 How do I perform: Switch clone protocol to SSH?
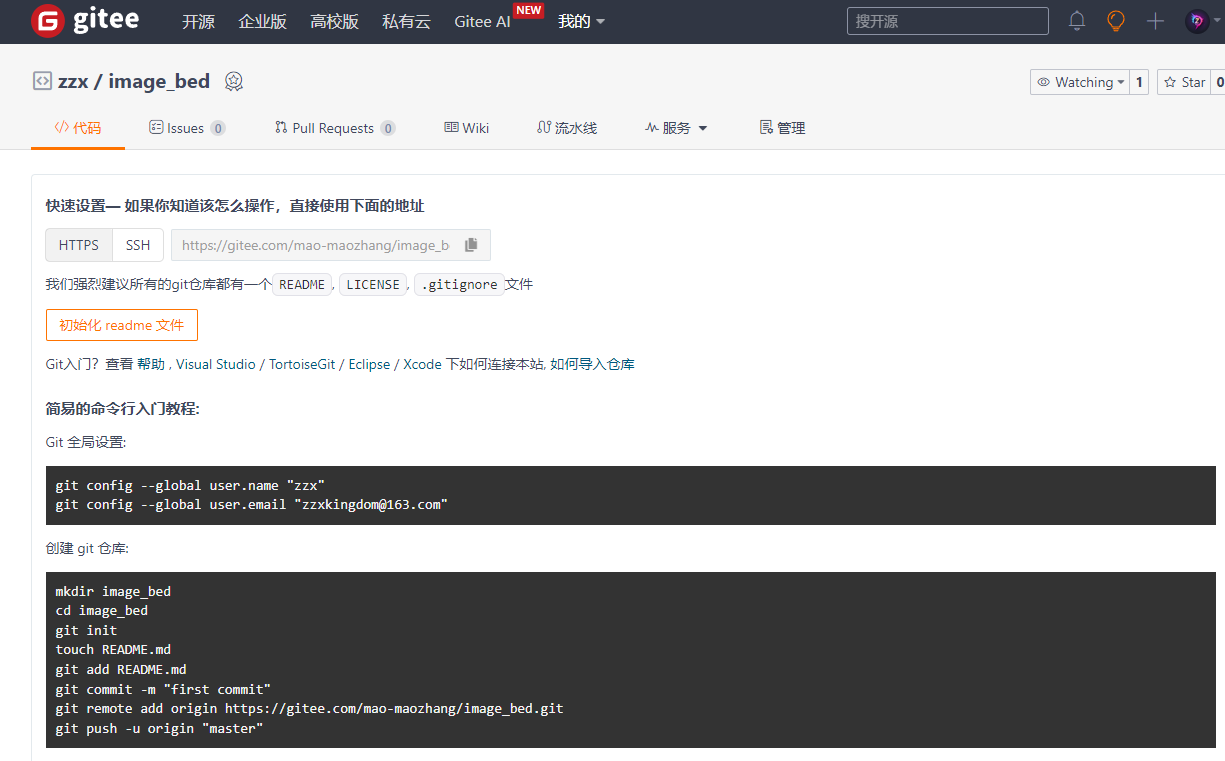coord(137,244)
